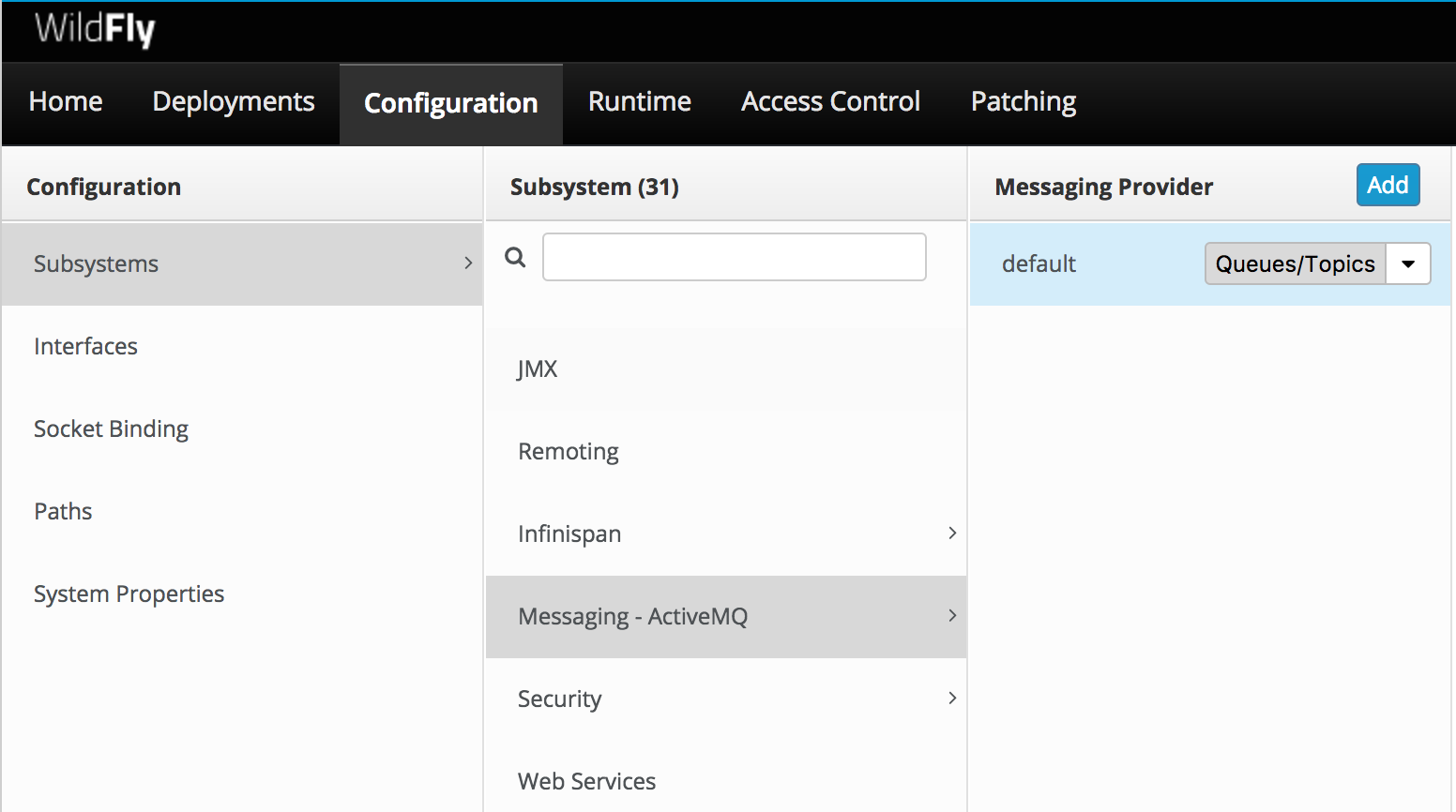Image resolution: width=1456 pixels, height=812 pixels.
Task: Click the subsystem search magnifier icon
Action: coord(515,257)
